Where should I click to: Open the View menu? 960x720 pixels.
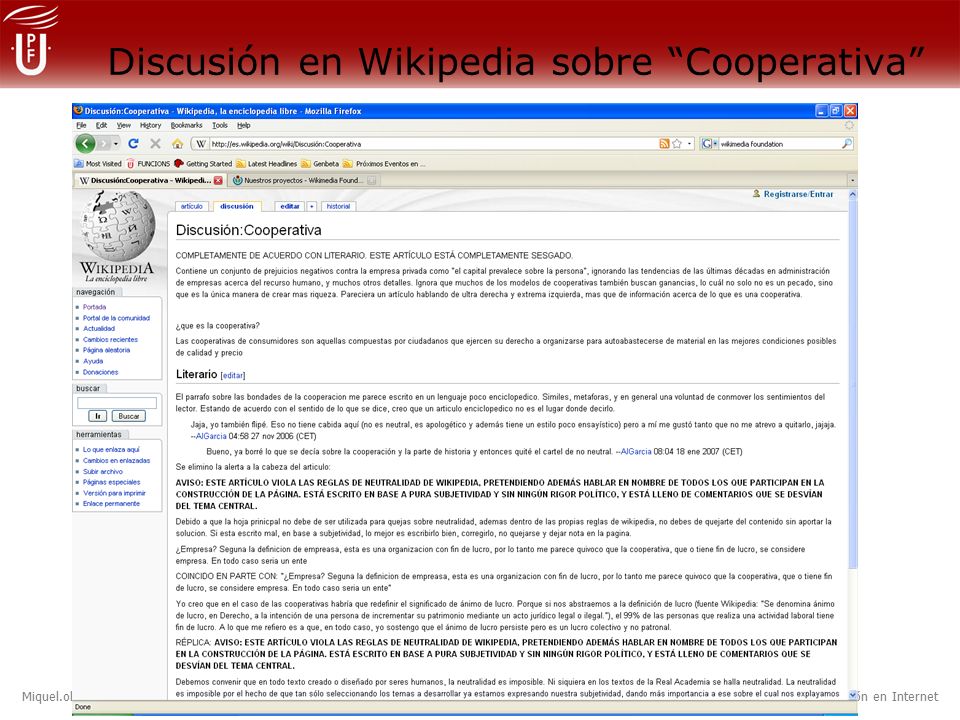(x=124, y=126)
